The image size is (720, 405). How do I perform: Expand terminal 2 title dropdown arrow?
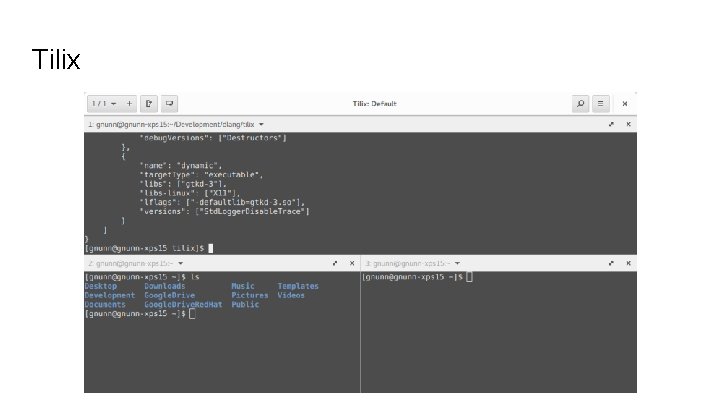coord(180,264)
